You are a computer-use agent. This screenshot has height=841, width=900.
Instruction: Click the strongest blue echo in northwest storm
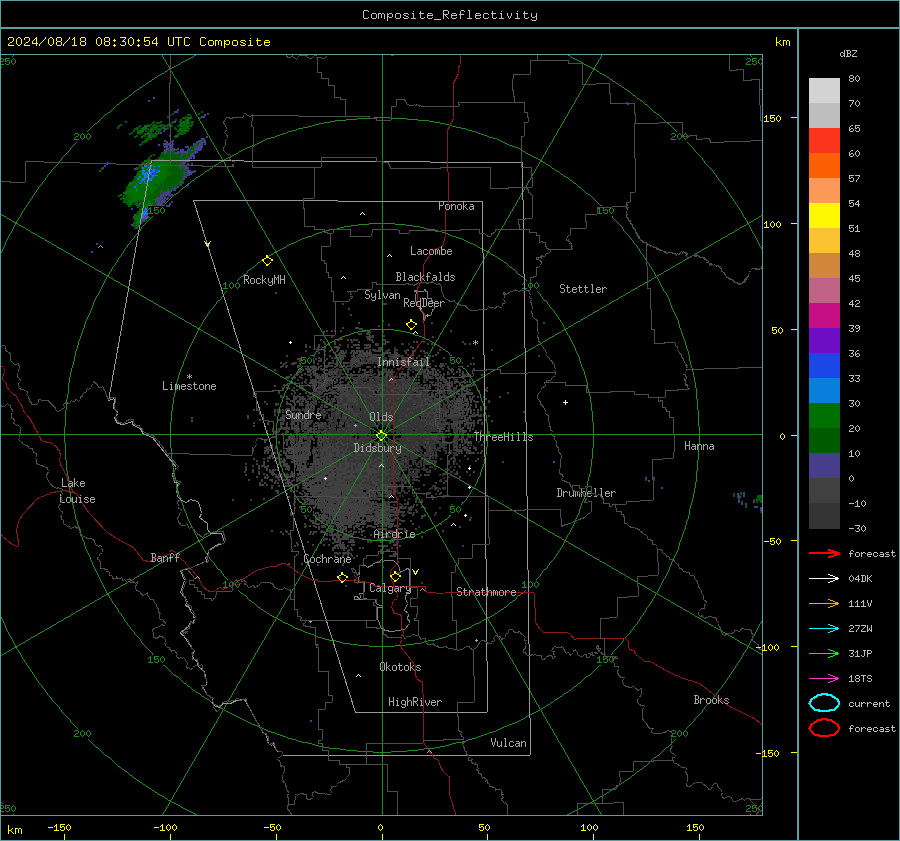click(x=148, y=172)
